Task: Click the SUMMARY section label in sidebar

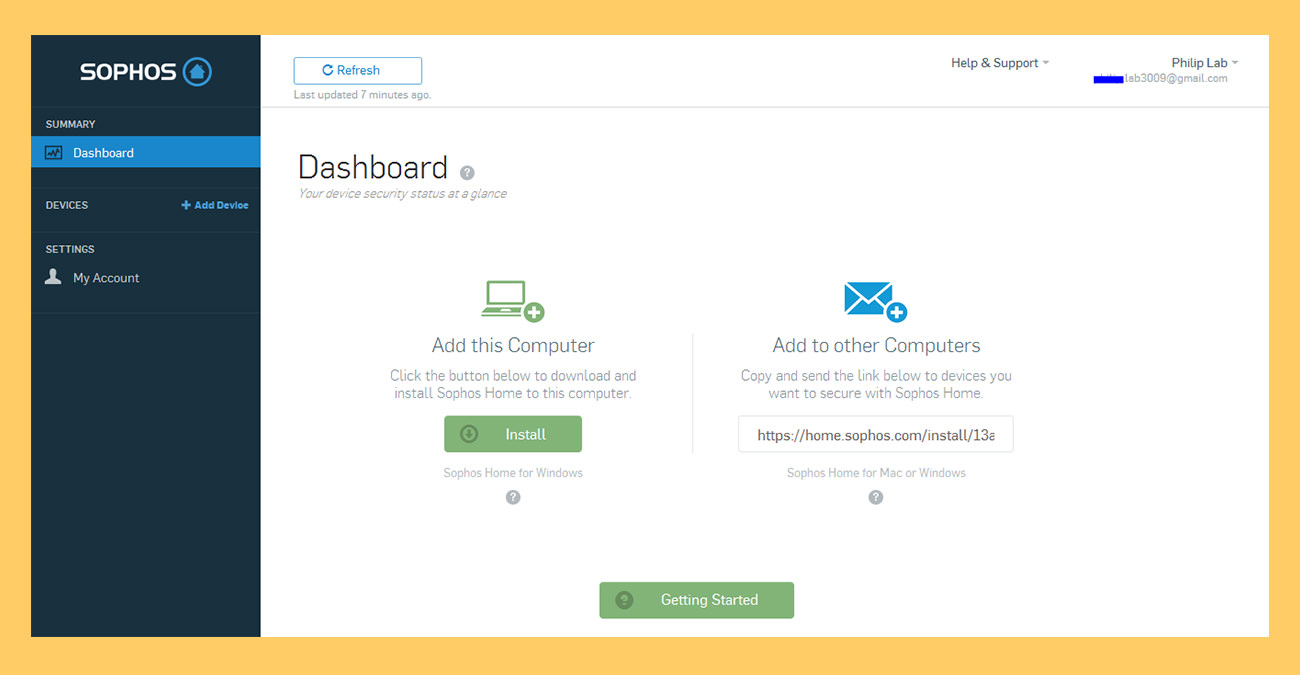Action: point(70,124)
